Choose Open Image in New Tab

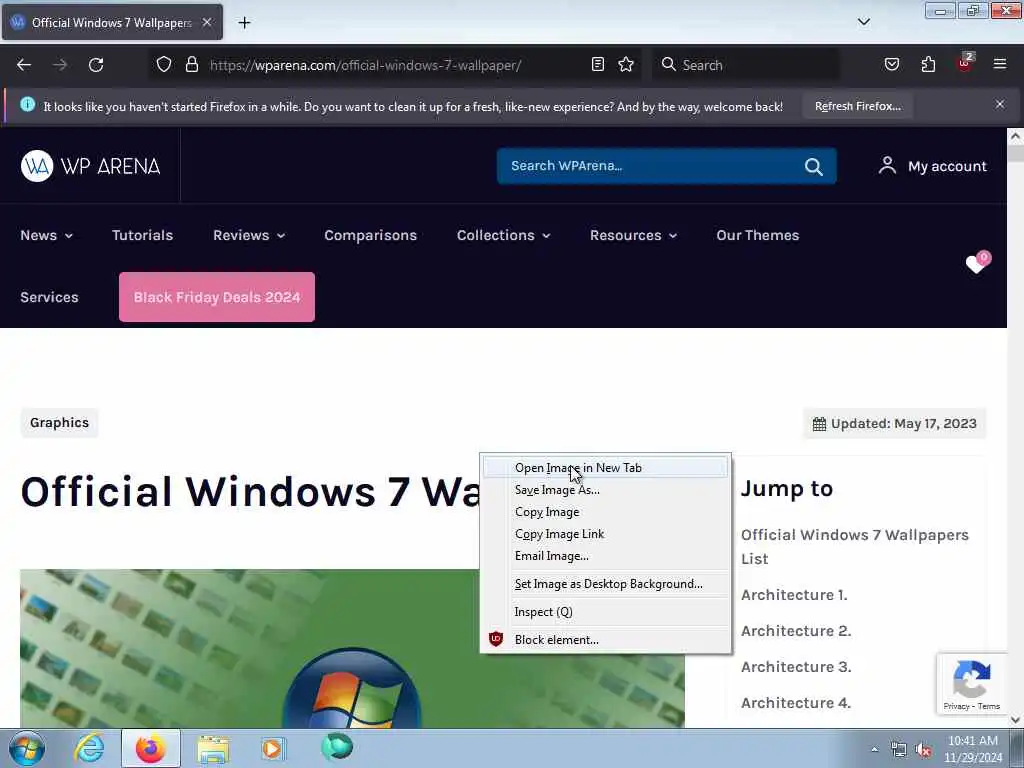pyautogui.click(x=605, y=468)
